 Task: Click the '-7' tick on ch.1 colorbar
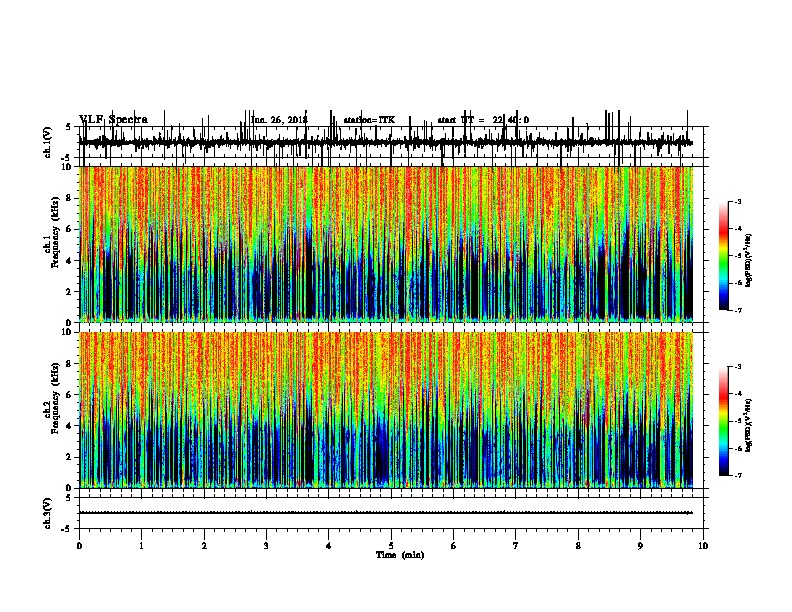(x=737, y=310)
